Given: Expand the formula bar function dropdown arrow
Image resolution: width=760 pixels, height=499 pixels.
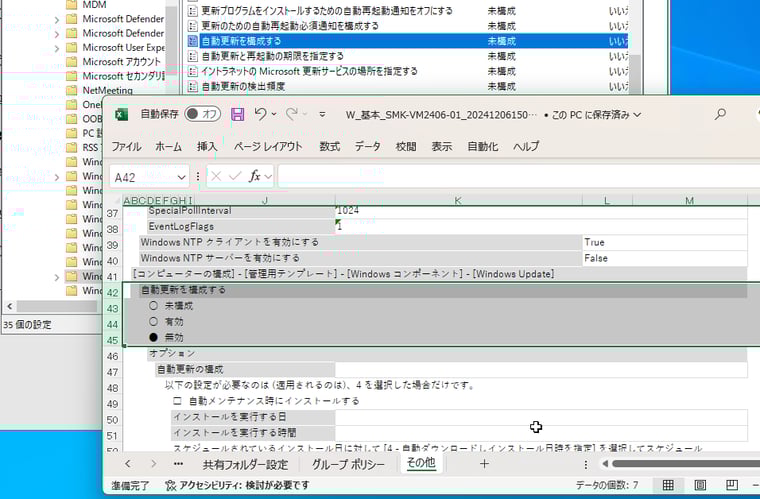Looking at the screenshot, I should pos(268,177).
